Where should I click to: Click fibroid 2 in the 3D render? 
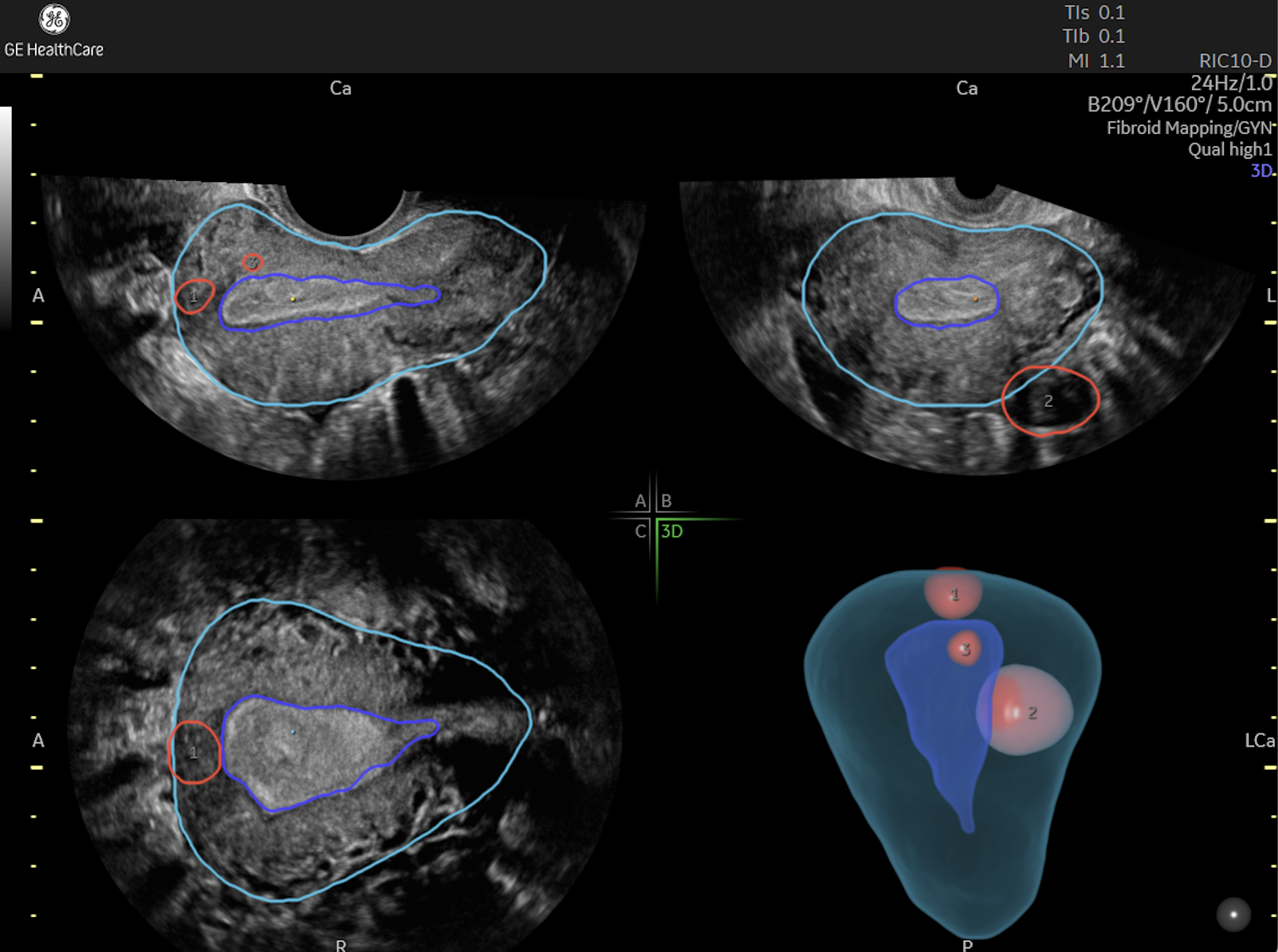click(1032, 712)
